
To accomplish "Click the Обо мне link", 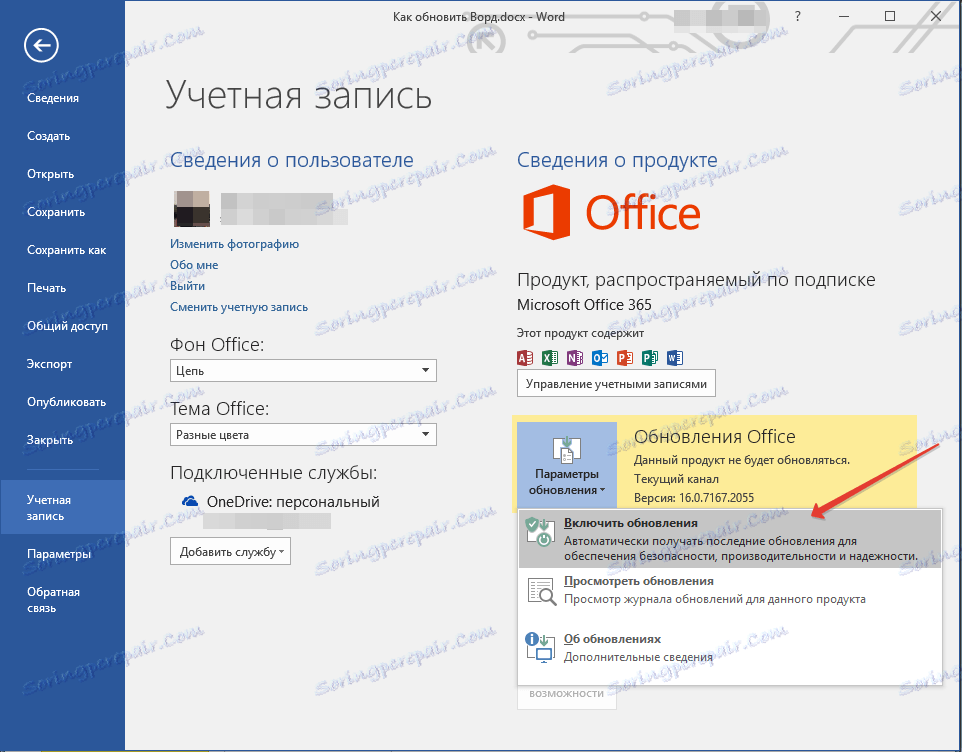I will click(194, 265).
